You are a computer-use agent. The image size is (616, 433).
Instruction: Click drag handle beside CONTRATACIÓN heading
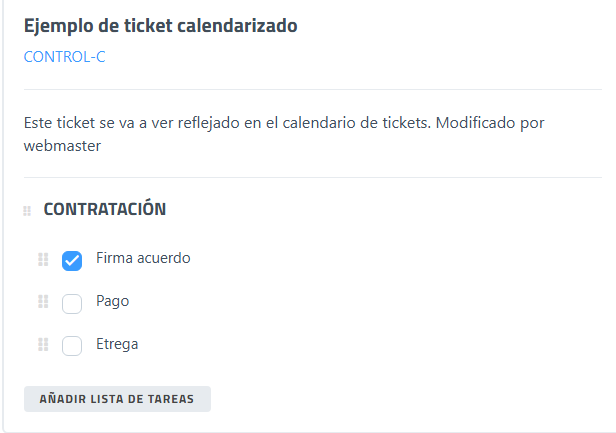[x=27, y=211]
